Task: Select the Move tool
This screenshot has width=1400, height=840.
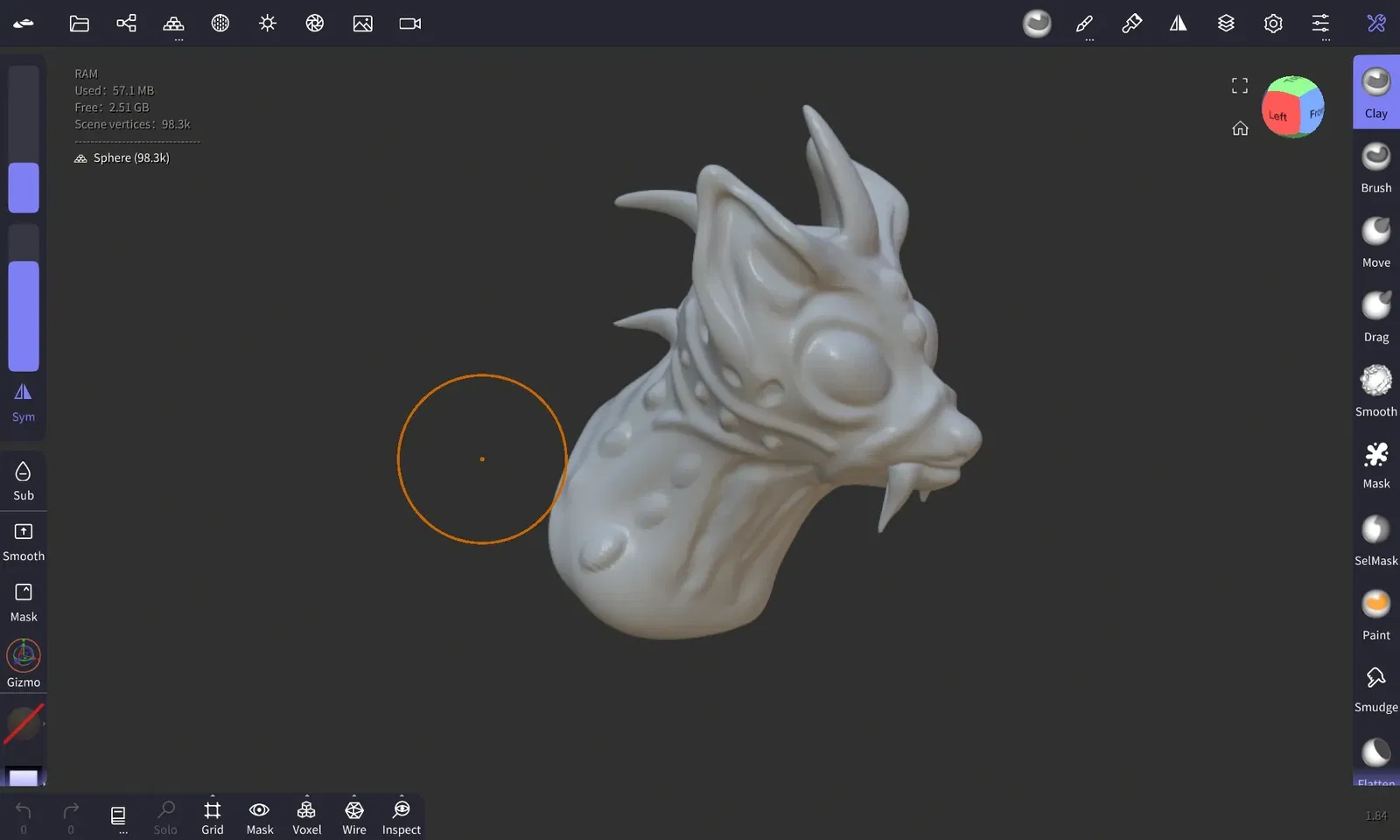Action: (1376, 241)
